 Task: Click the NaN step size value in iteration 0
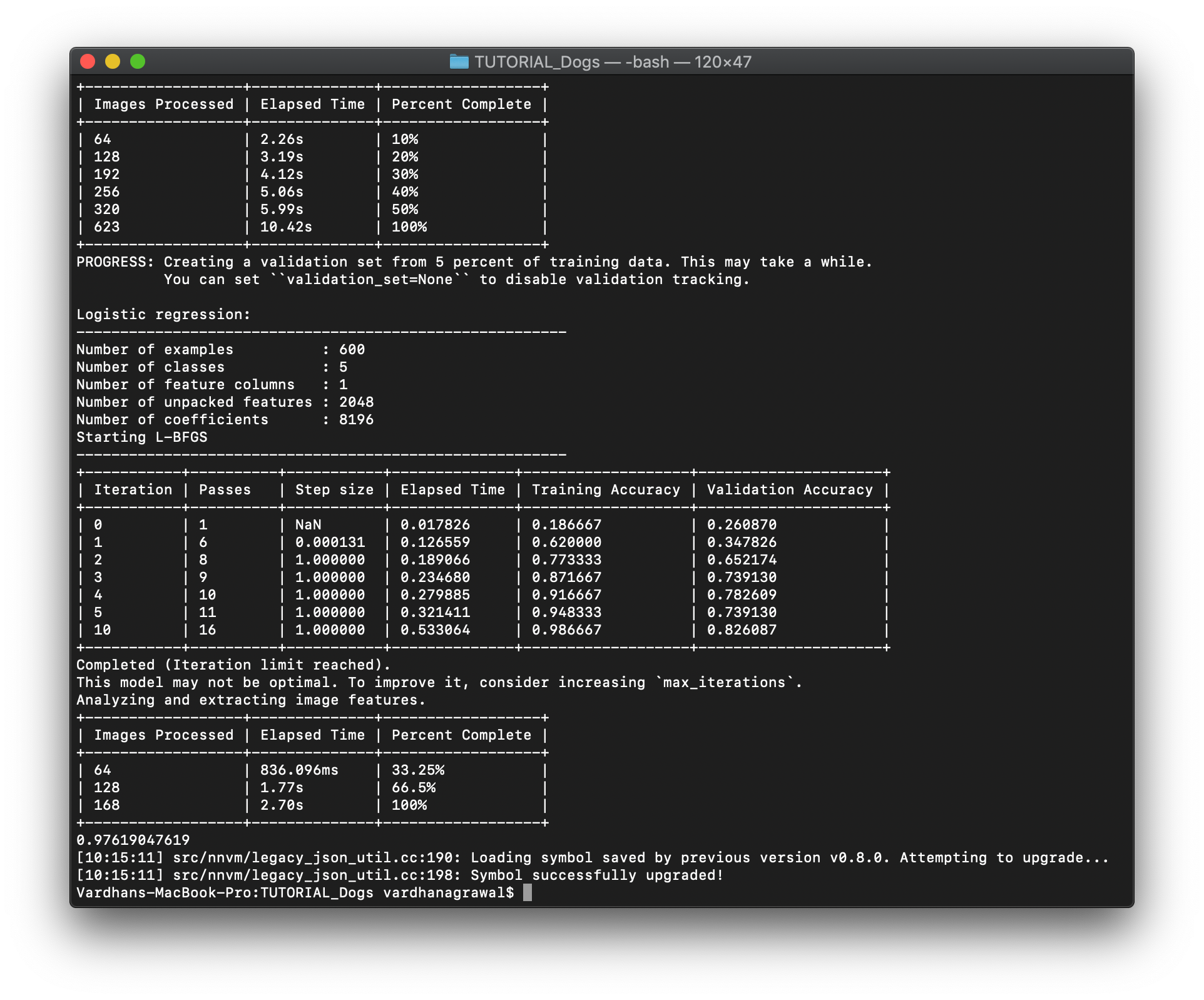(307, 524)
